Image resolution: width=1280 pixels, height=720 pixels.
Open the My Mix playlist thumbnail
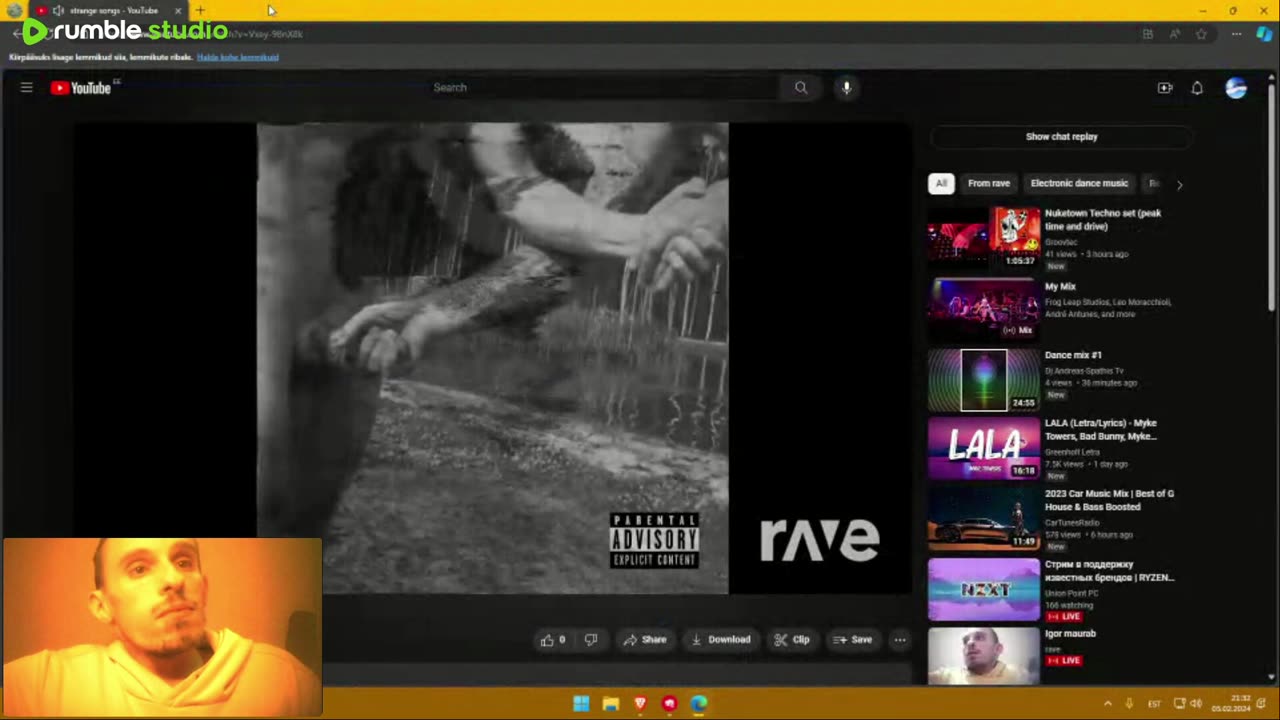coord(984,309)
